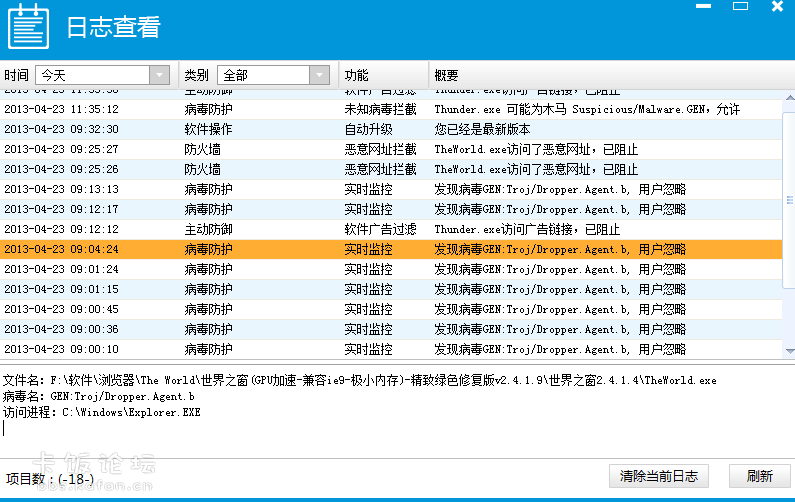Click the 访问进程 Explorer.EXE line
Viewport: 795px width, 502px height.
pyautogui.click(x=101, y=412)
